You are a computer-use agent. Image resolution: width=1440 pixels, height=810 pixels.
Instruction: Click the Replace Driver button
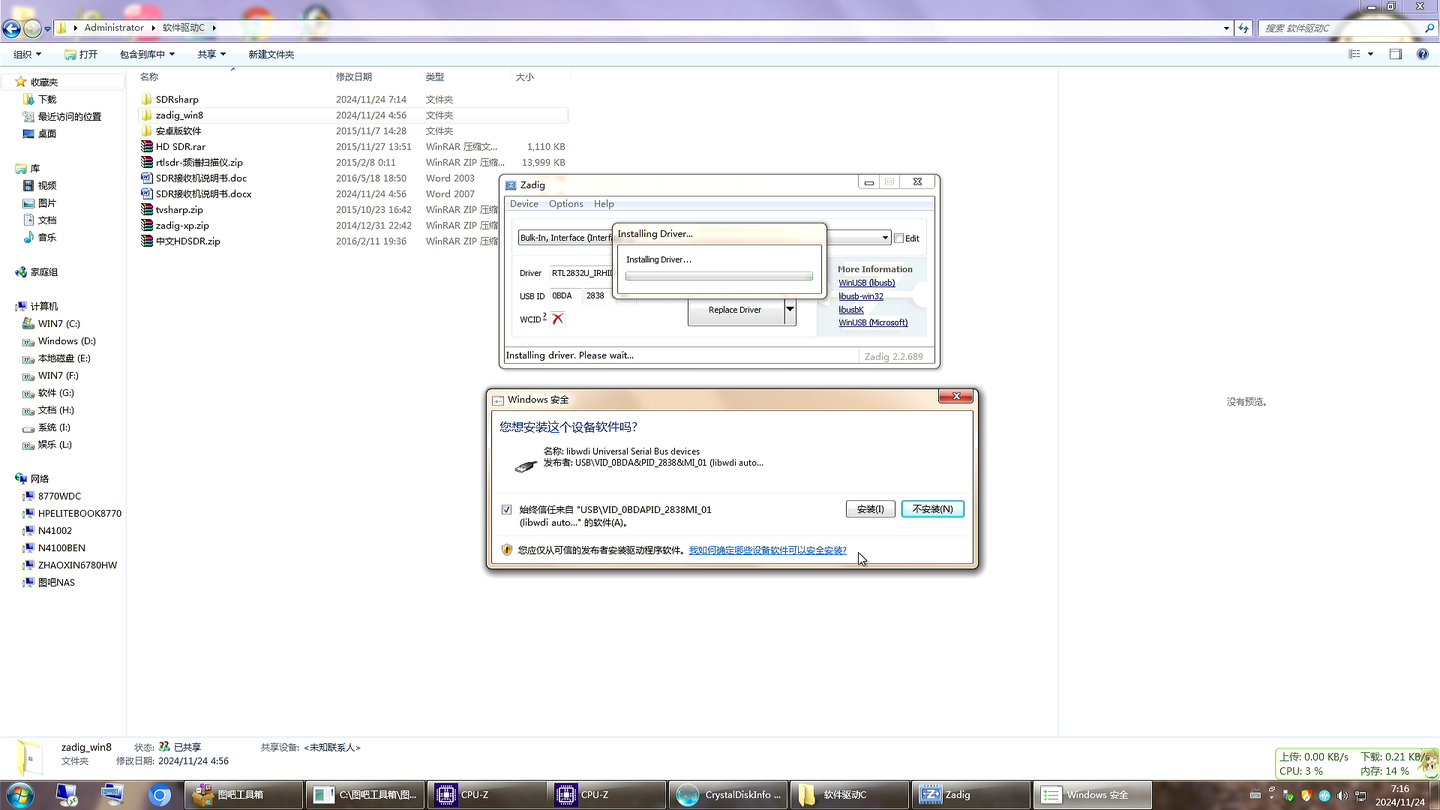[735, 310]
